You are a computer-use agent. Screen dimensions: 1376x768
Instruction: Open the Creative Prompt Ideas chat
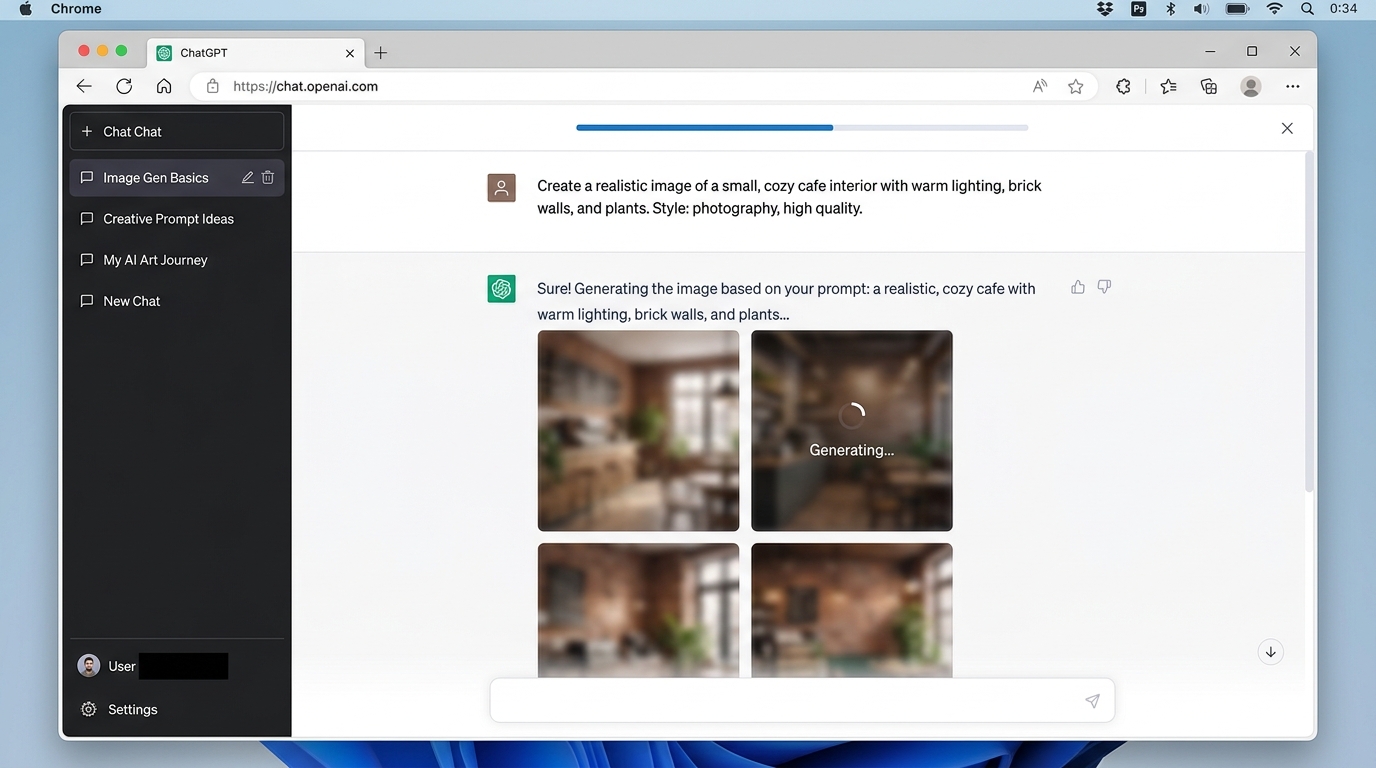(x=168, y=219)
